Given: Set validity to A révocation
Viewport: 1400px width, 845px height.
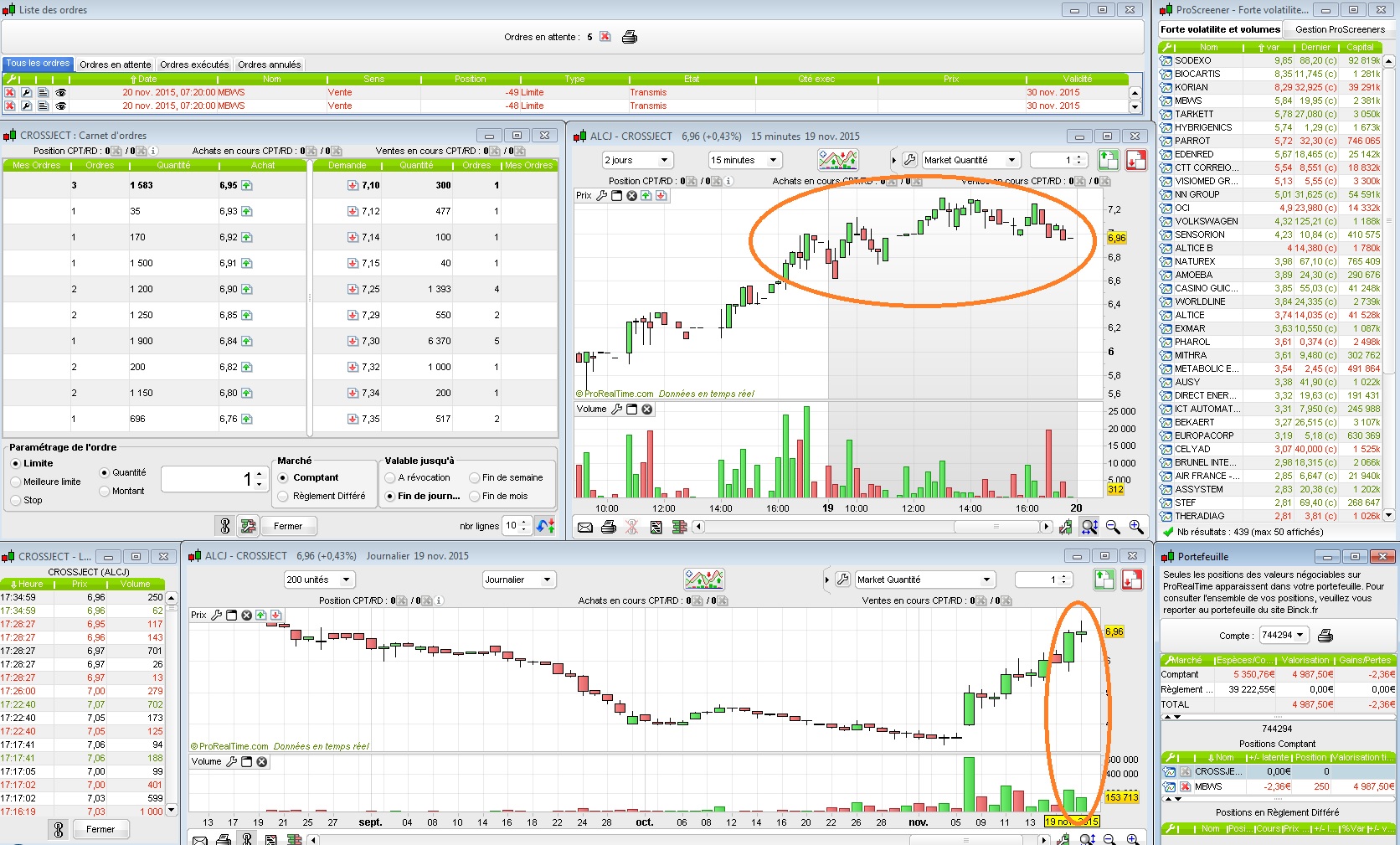Looking at the screenshot, I should tap(390, 477).
